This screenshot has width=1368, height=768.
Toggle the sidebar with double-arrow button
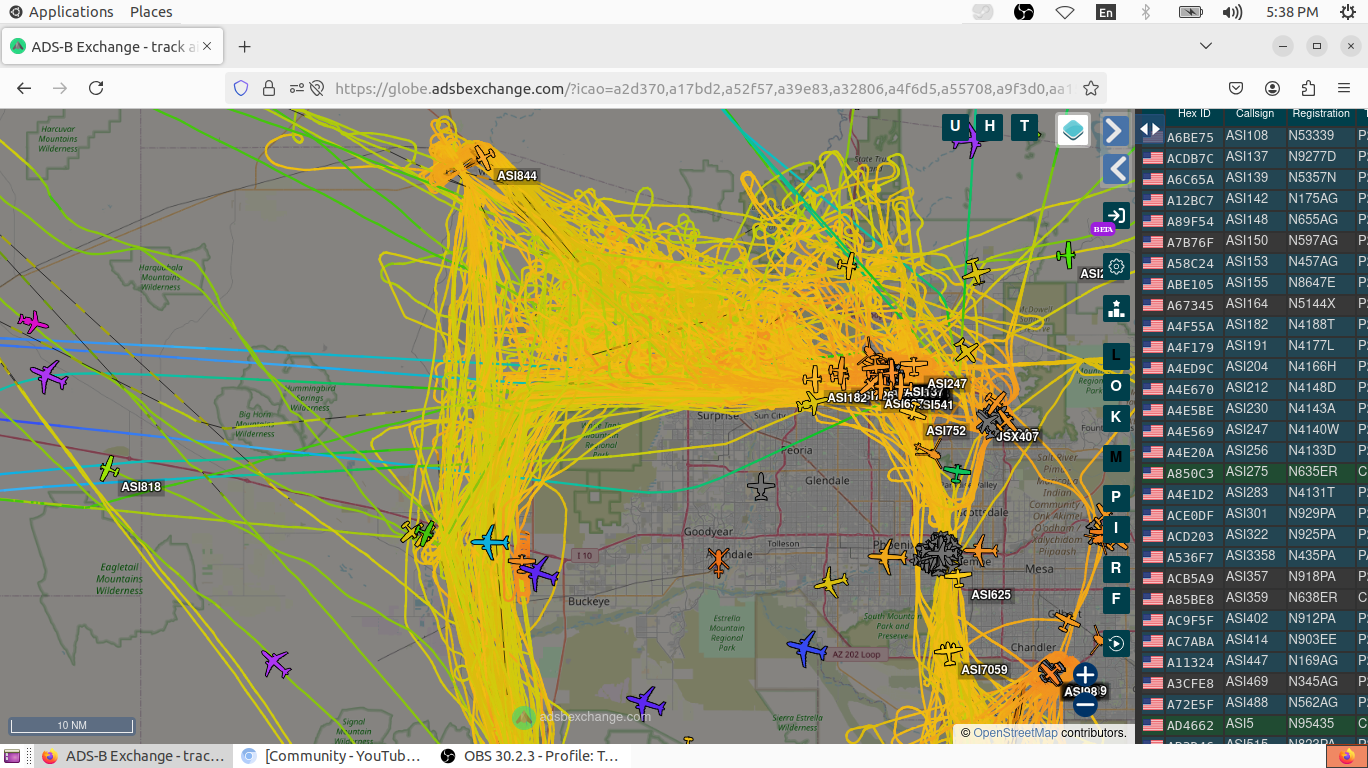click(x=1150, y=129)
